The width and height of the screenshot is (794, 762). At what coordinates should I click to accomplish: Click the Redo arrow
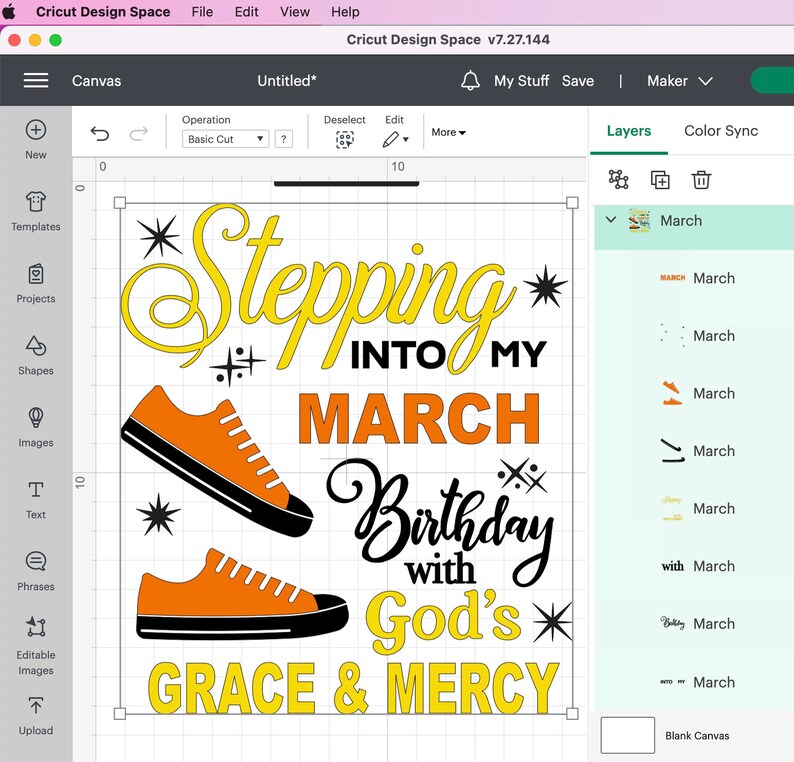tap(138, 134)
